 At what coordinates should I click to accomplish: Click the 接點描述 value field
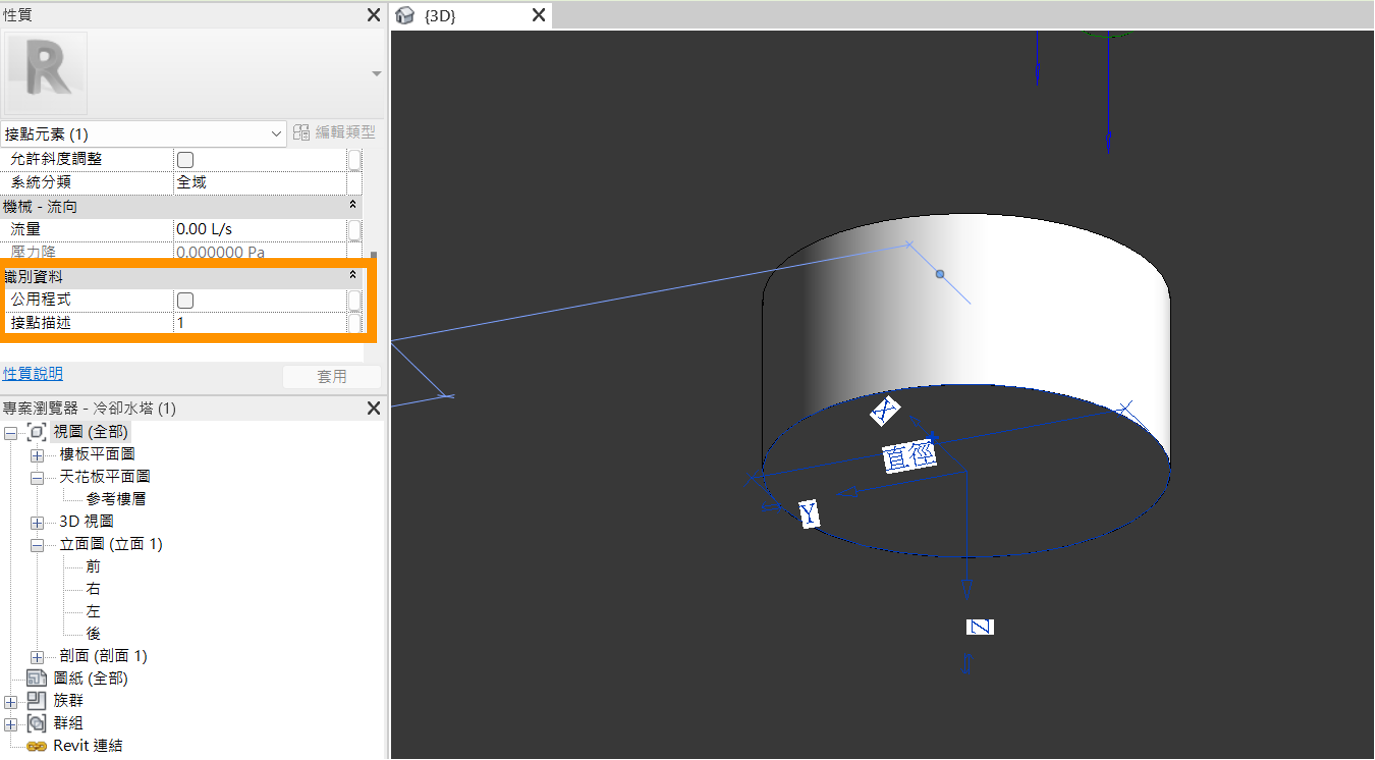pos(258,323)
